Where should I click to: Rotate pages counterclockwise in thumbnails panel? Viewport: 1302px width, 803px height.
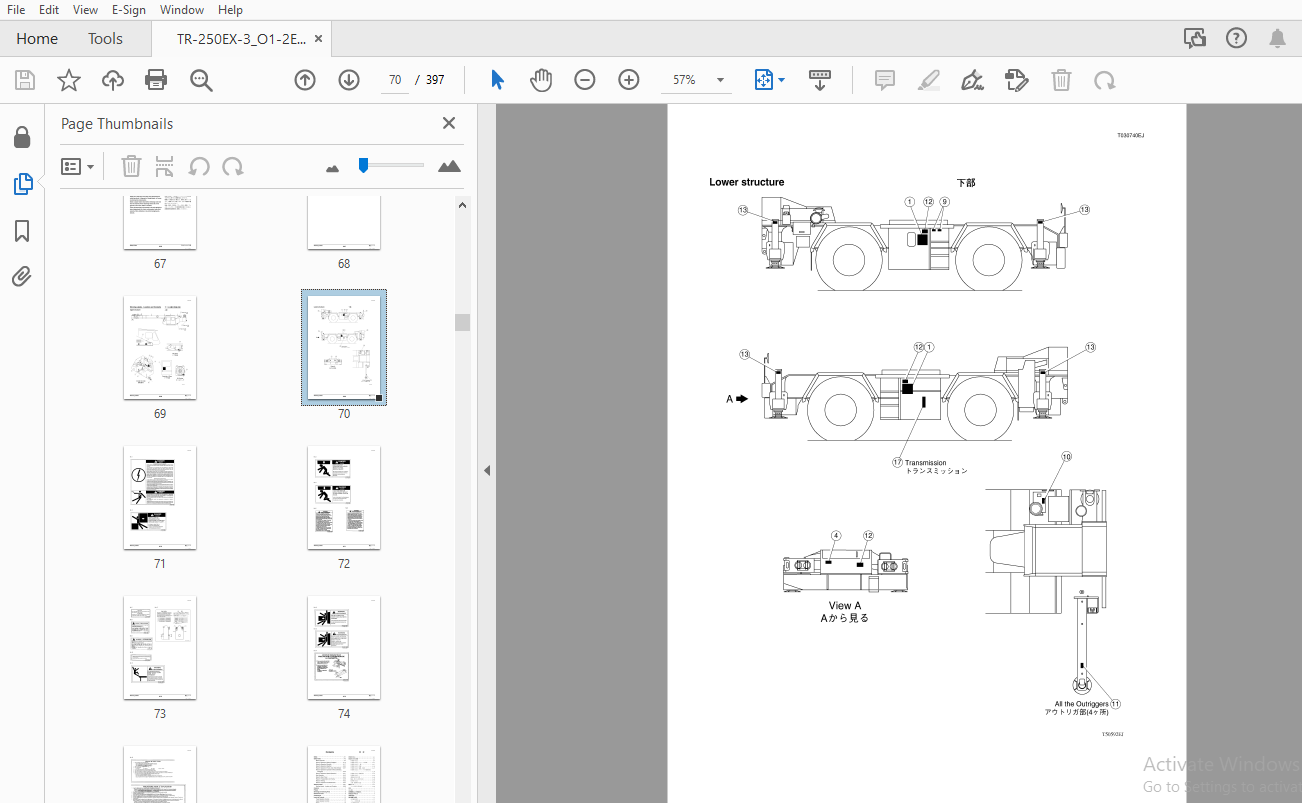tap(199, 166)
